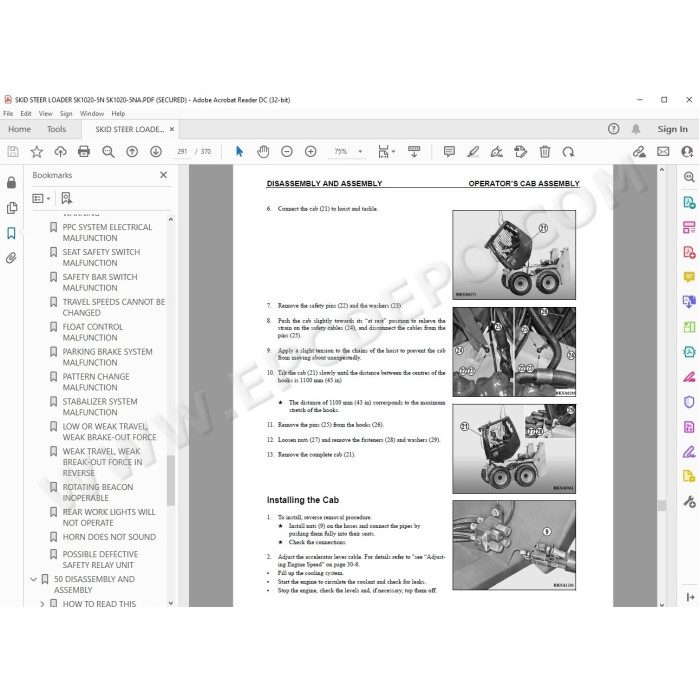
Task: Open the page thumbnails panel icon
Action: click(x=12, y=208)
